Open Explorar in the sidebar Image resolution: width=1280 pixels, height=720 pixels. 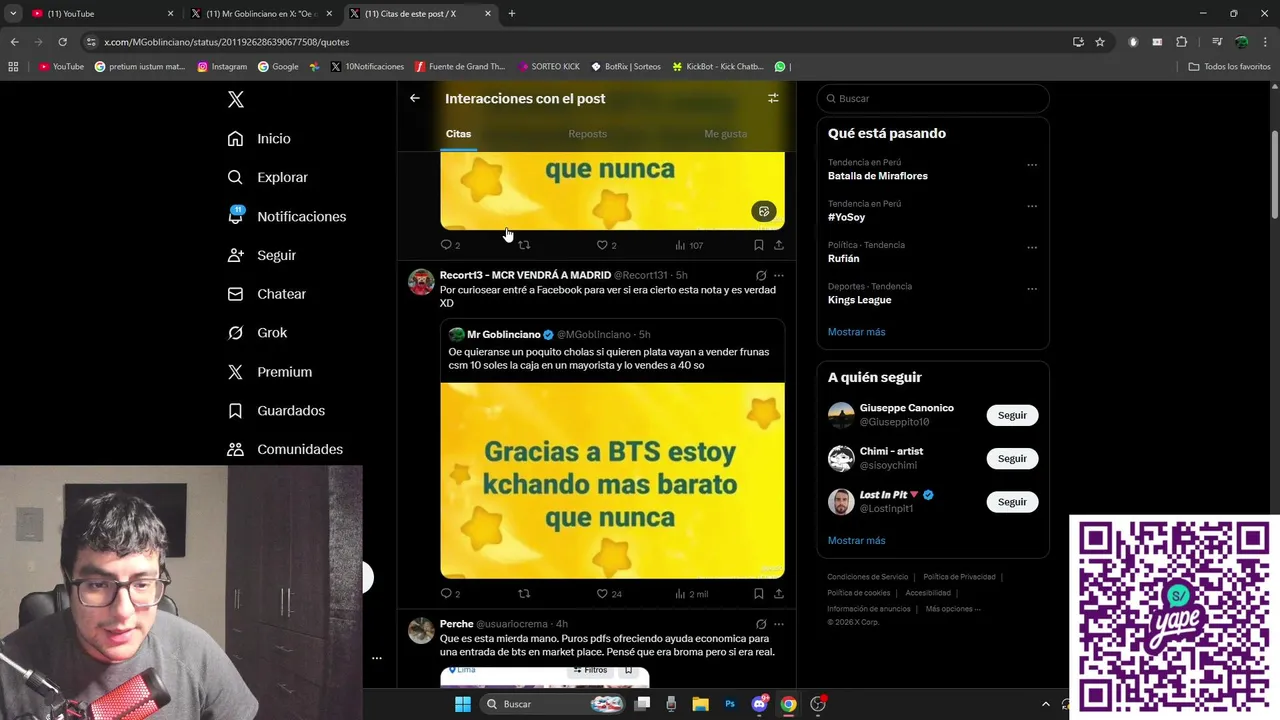[267, 177]
